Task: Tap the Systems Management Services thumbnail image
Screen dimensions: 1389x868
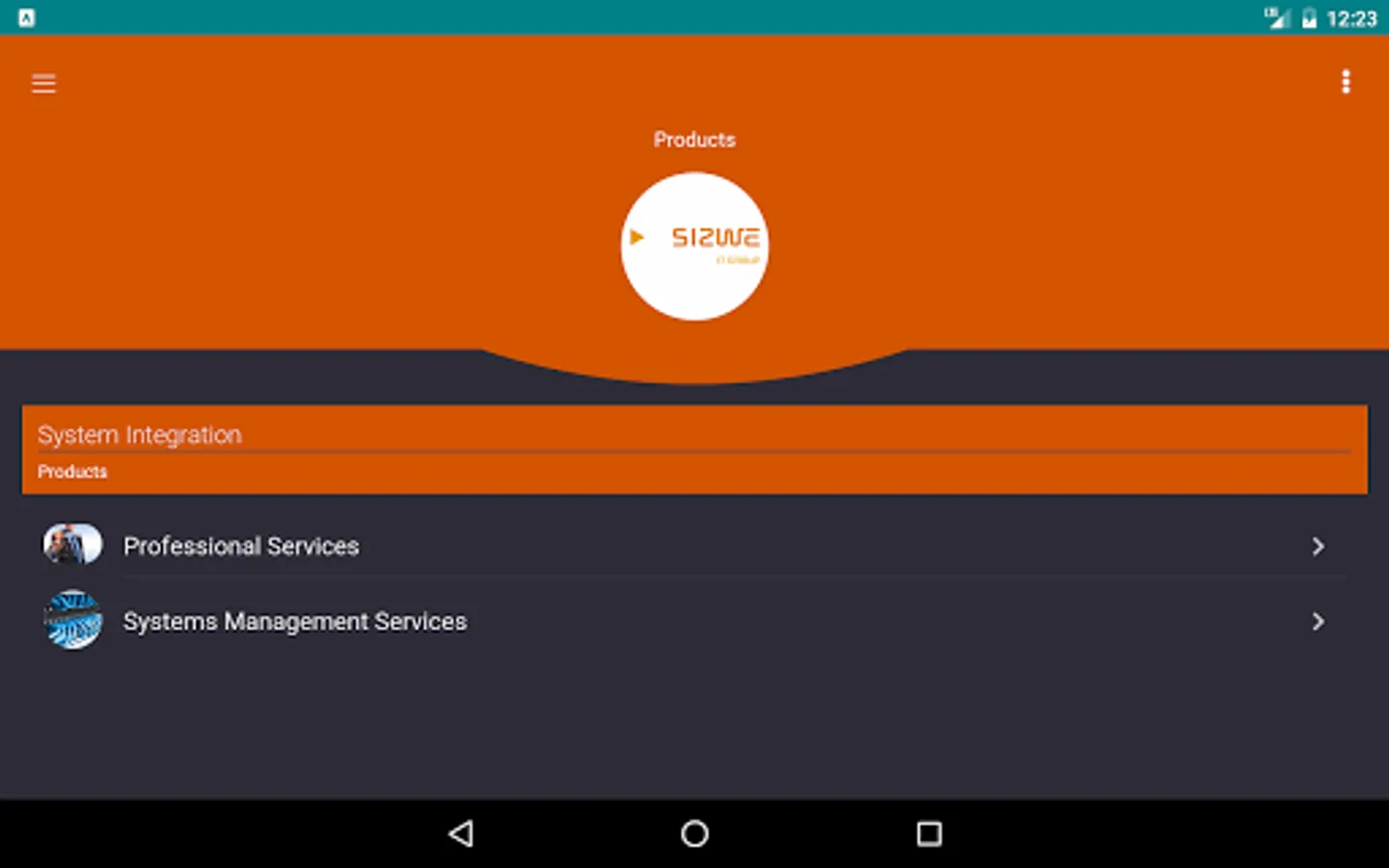Action: (x=72, y=620)
